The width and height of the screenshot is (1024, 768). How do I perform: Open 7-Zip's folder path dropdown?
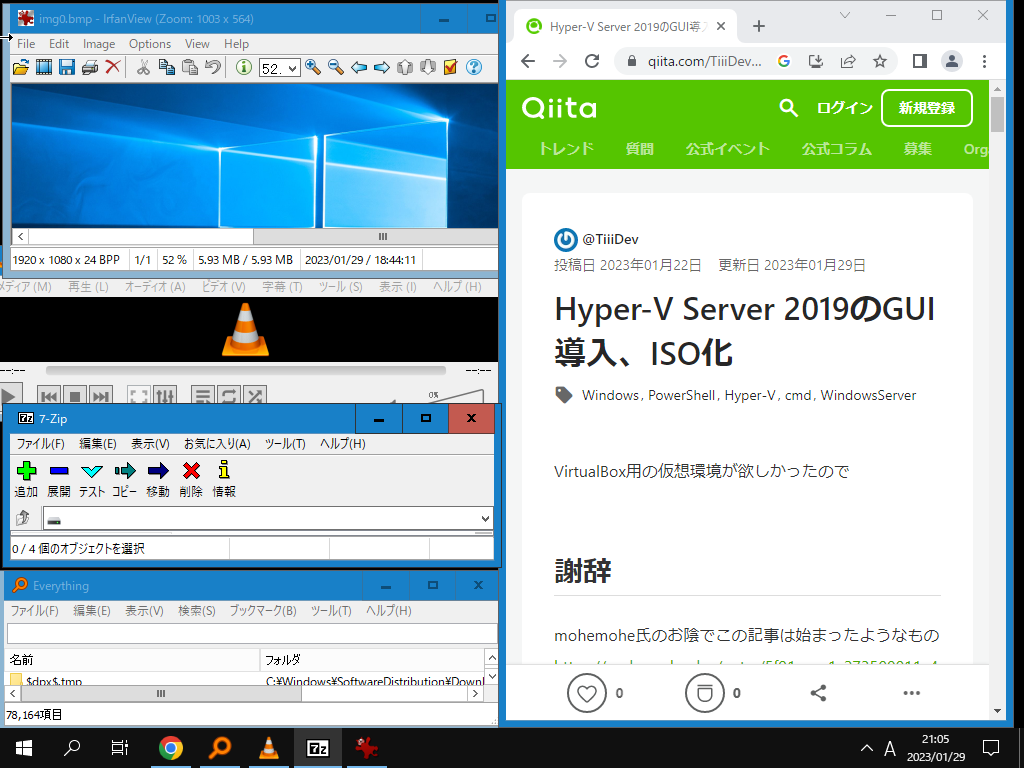click(487, 518)
